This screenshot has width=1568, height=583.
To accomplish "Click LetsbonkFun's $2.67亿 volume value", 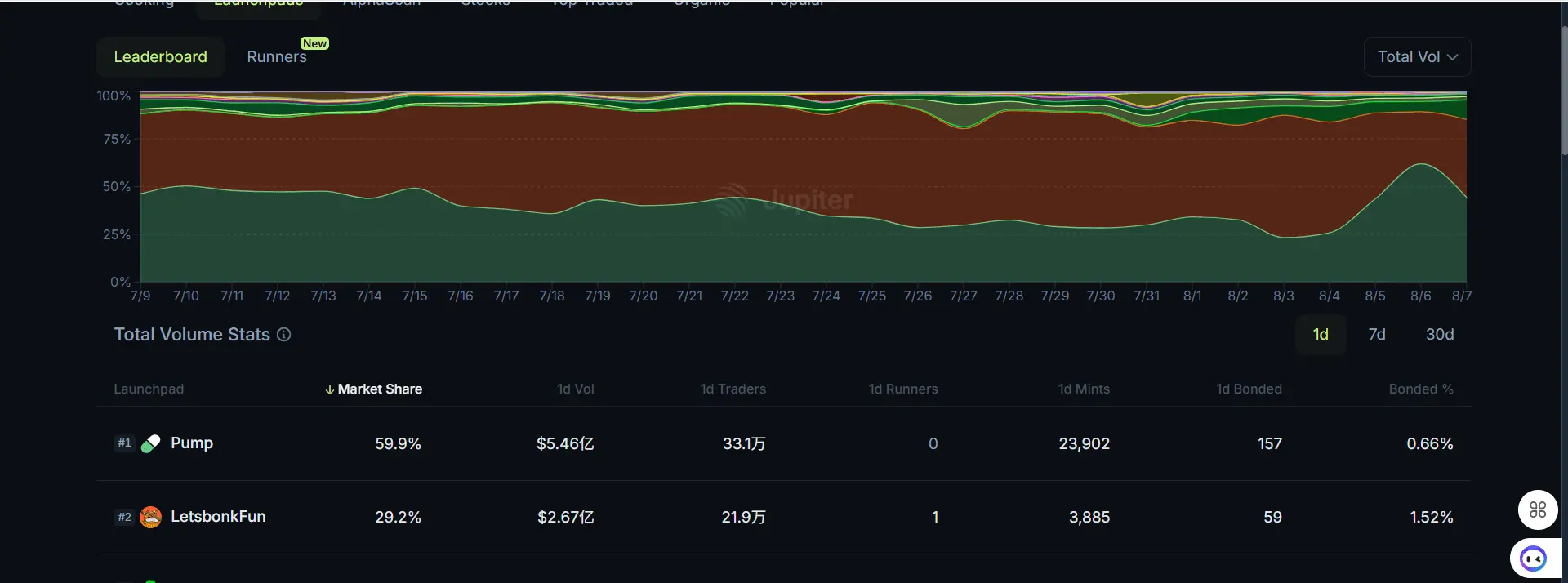I will pos(566,517).
